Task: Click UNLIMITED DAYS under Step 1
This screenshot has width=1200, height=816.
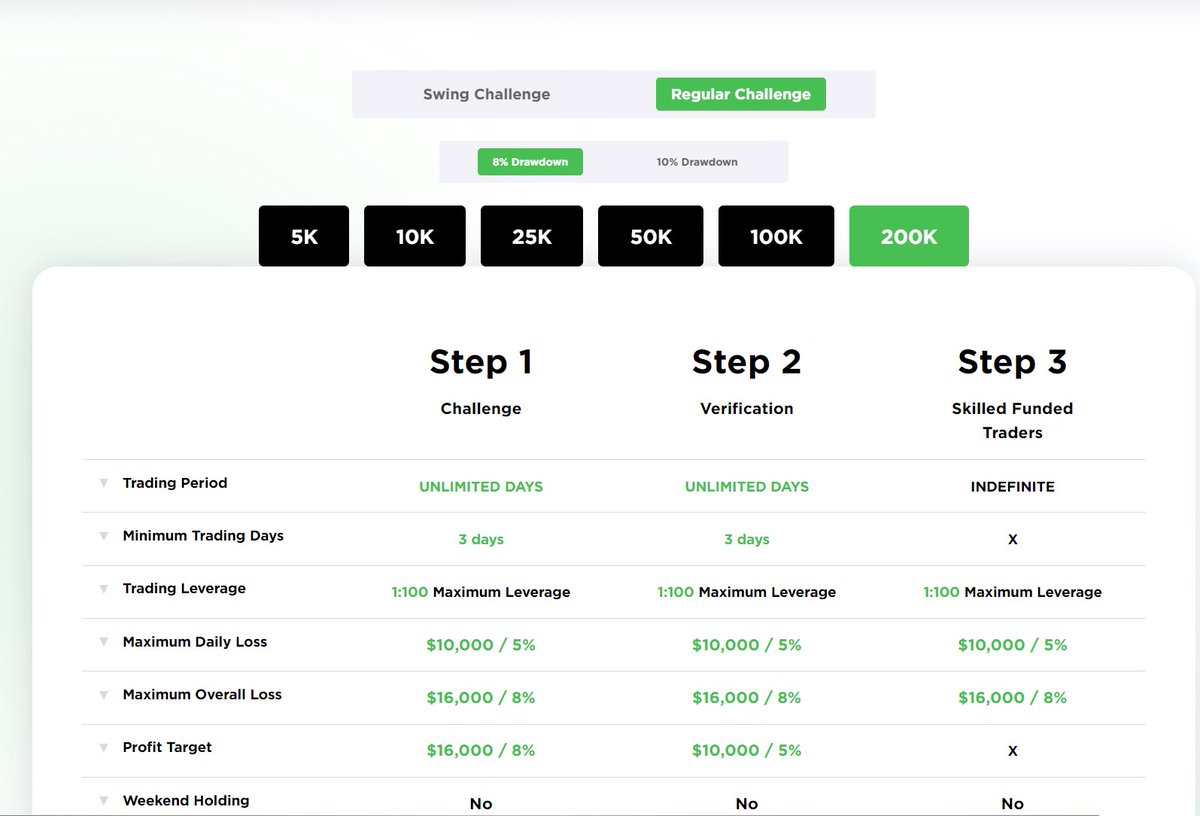Action: click(x=481, y=487)
